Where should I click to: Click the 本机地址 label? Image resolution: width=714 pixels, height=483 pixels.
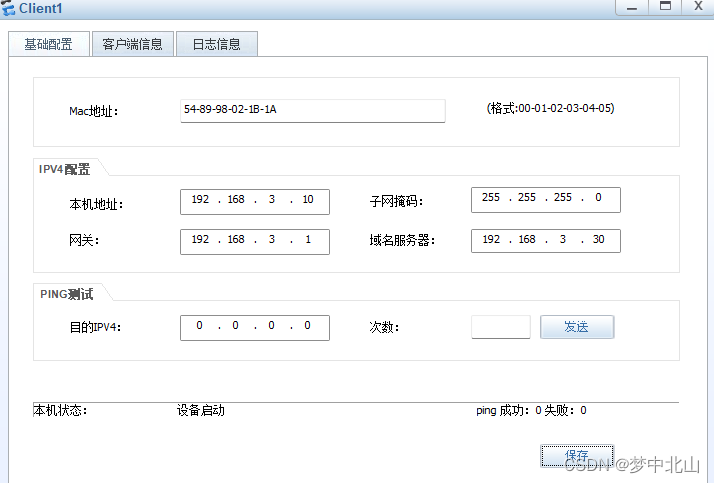(x=96, y=204)
